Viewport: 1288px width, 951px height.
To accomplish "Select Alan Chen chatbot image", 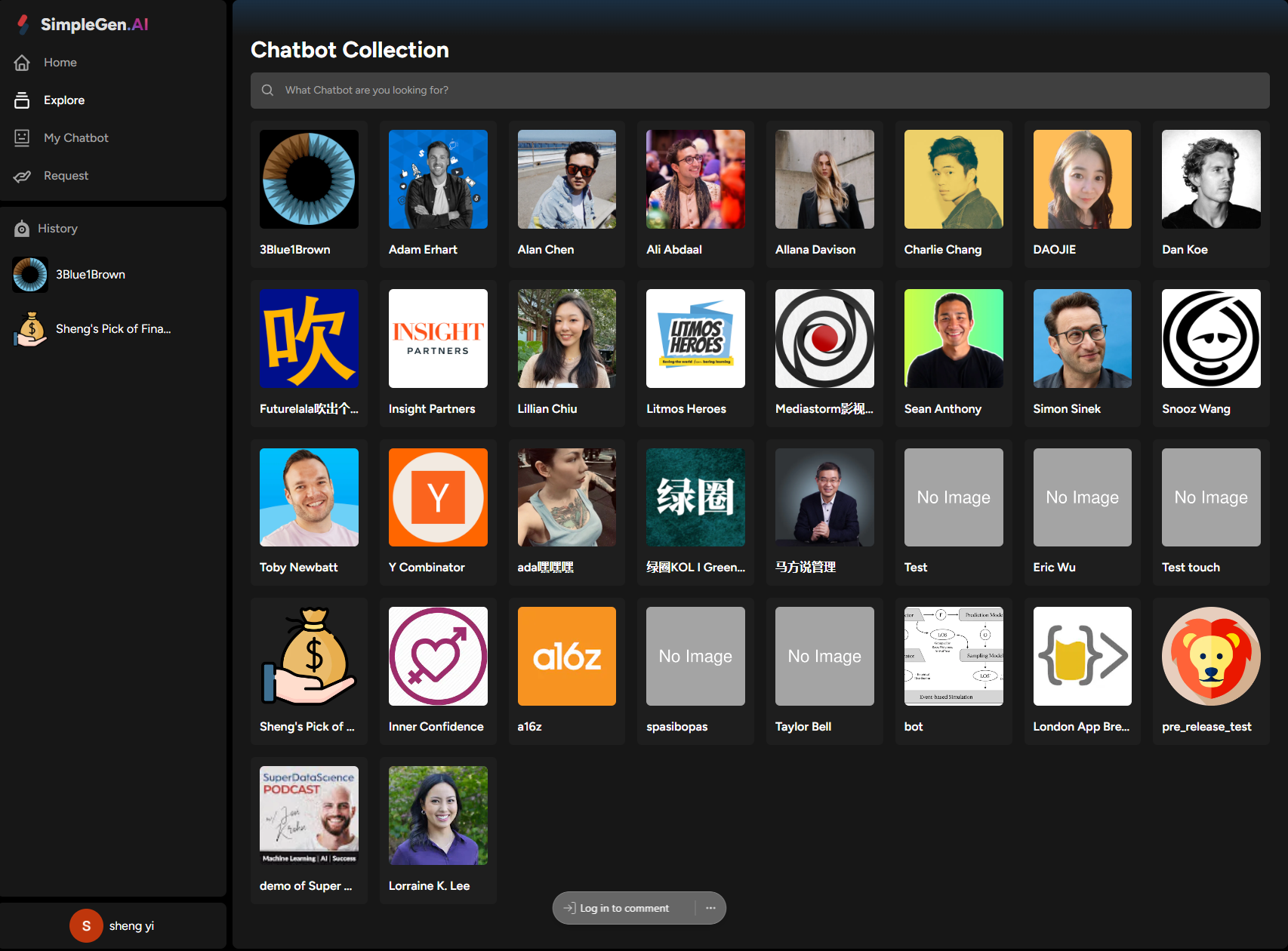I will 566,179.
